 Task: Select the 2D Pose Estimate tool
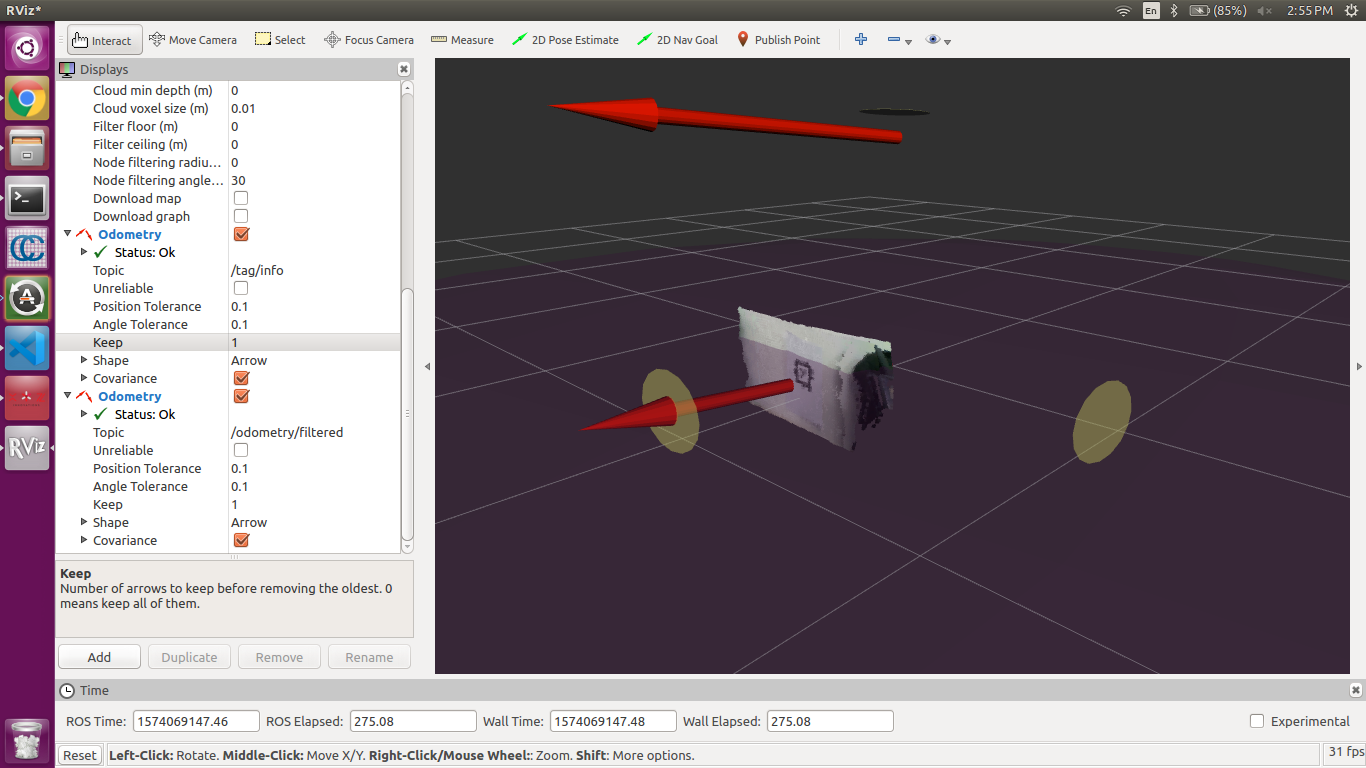[x=565, y=40]
